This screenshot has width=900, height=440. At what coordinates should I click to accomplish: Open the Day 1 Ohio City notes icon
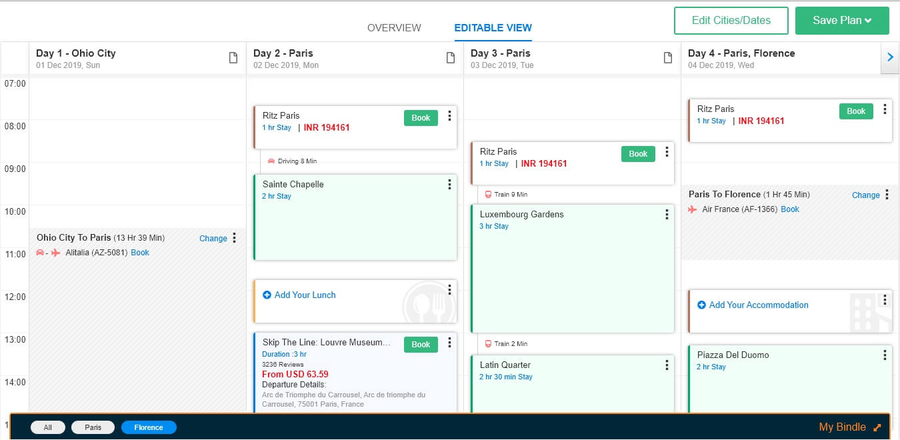pos(233,58)
